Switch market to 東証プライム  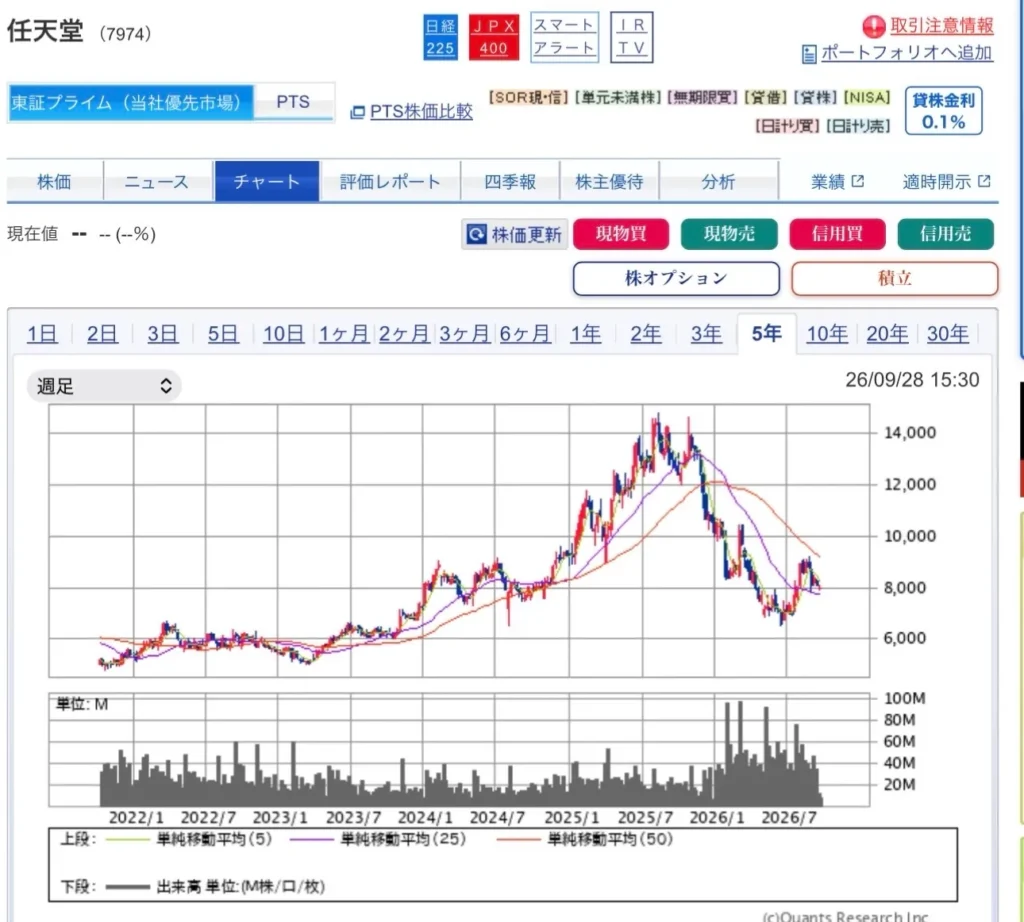(131, 103)
